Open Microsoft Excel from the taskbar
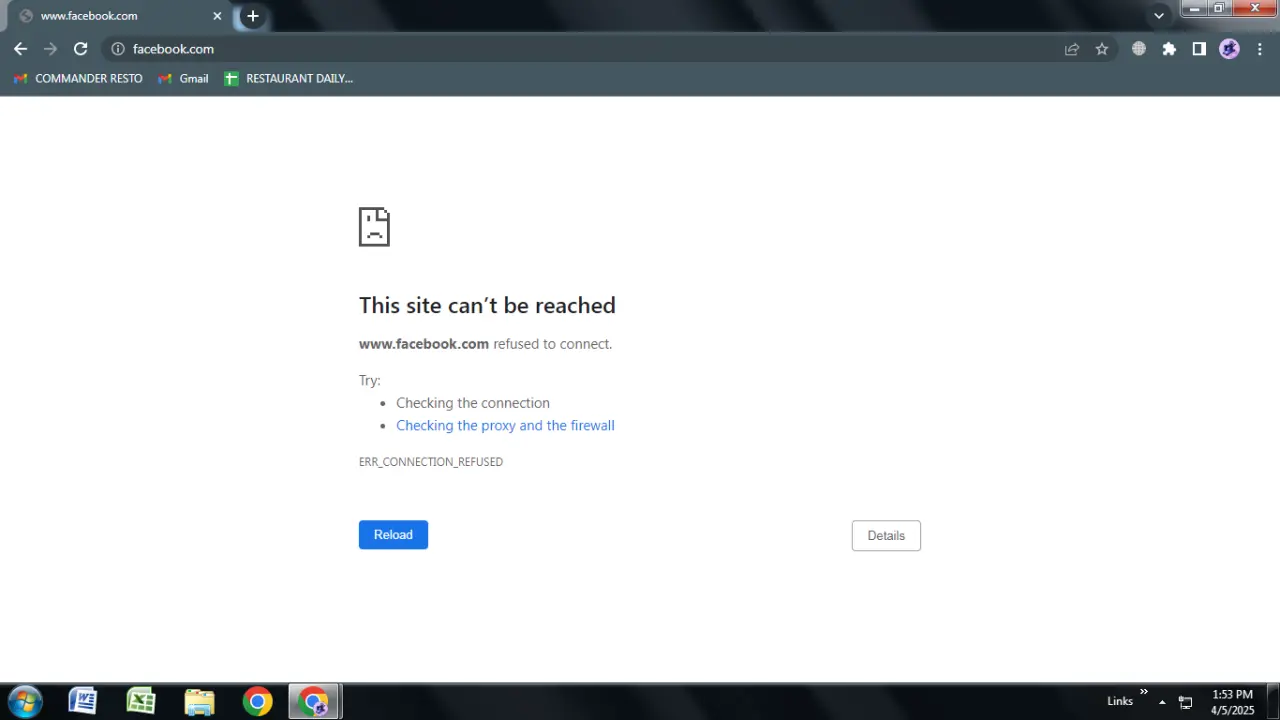Screen dimensions: 1280x720 click(x=141, y=702)
